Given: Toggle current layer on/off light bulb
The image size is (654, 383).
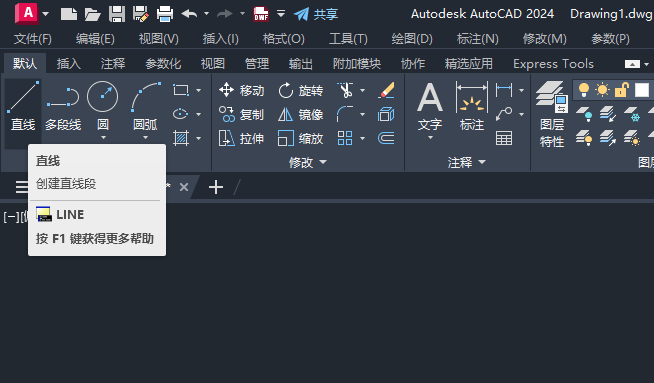Looking at the screenshot, I should pos(584,90).
